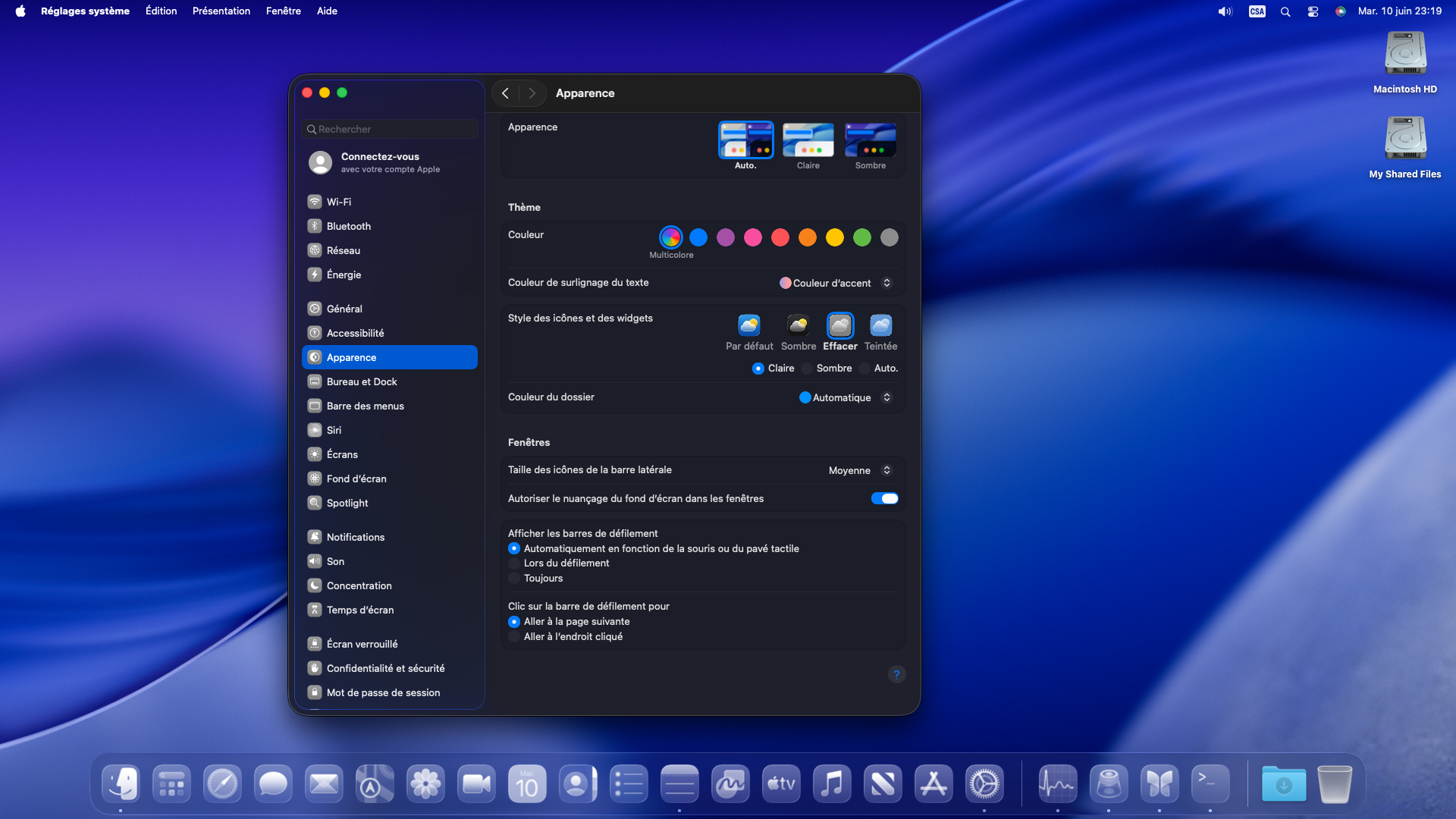Go back with the chevron button
1456x819 pixels.
[x=505, y=93]
